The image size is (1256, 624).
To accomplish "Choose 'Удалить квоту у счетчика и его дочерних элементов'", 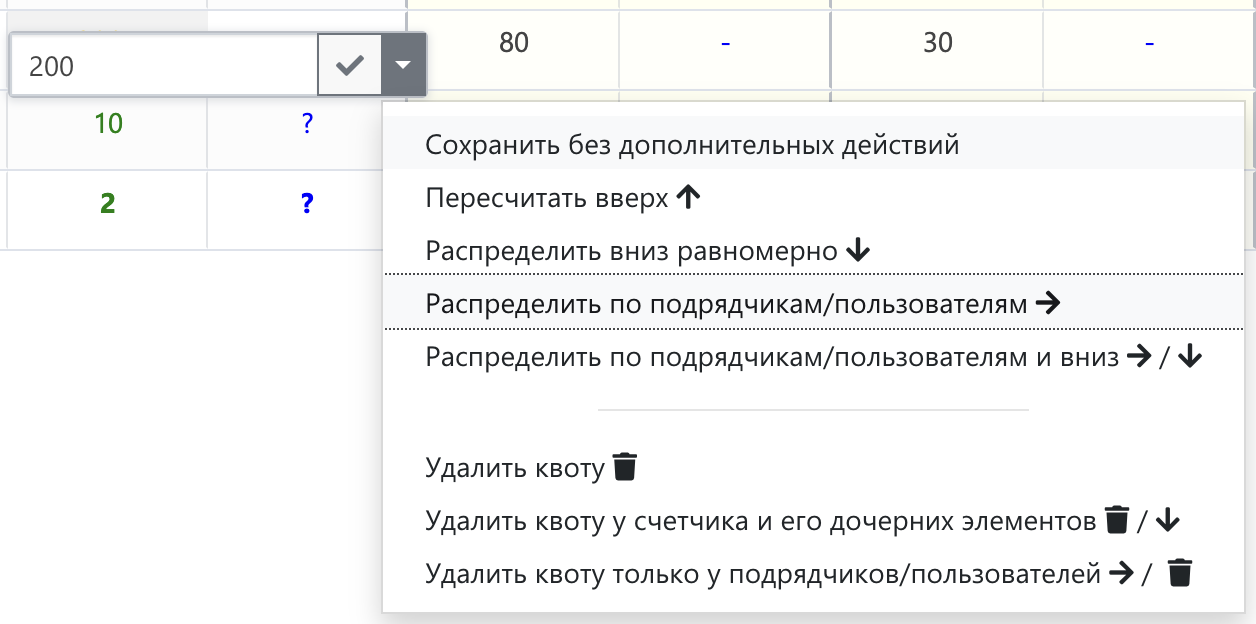I will click(x=814, y=520).
